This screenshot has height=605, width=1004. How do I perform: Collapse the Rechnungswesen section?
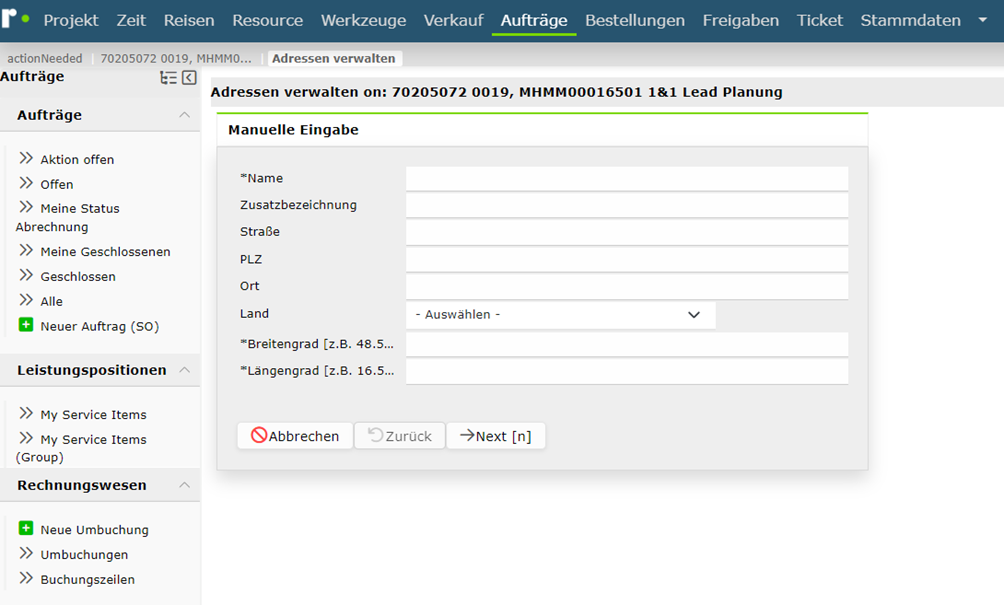pos(184,485)
